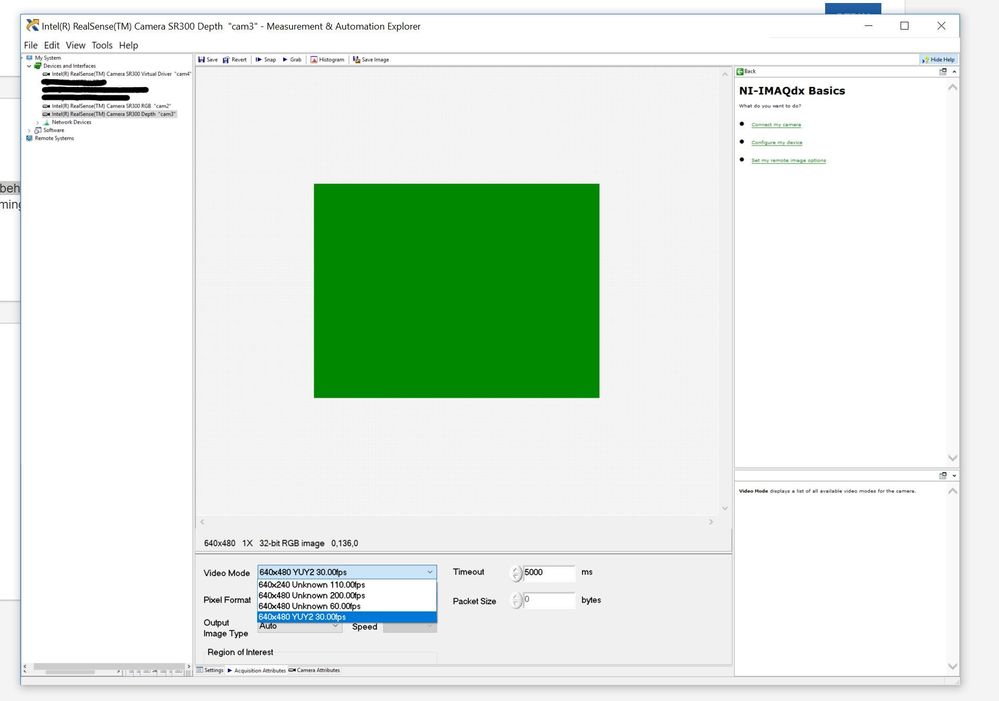
Task: Click the Hide Help button
Action: pyautogui.click(x=938, y=59)
